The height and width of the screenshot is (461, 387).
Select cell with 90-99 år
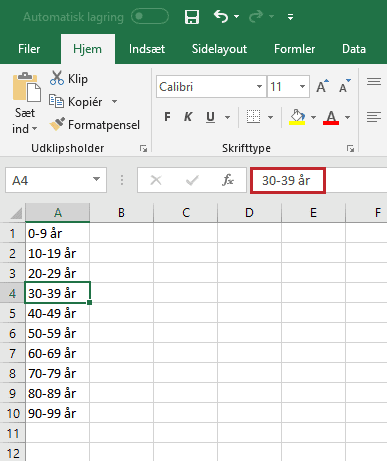click(57, 413)
